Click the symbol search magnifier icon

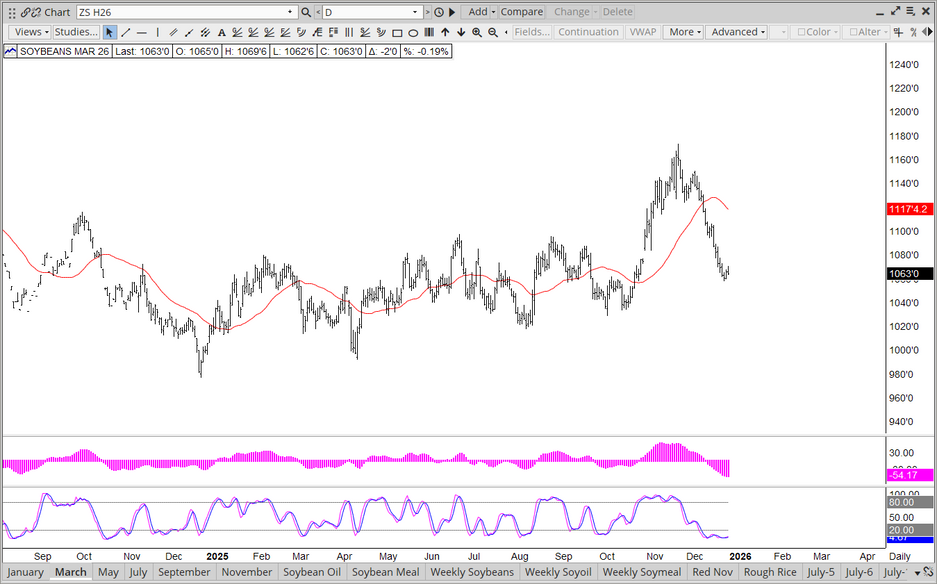pyautogui.click(x=306, y=12)
